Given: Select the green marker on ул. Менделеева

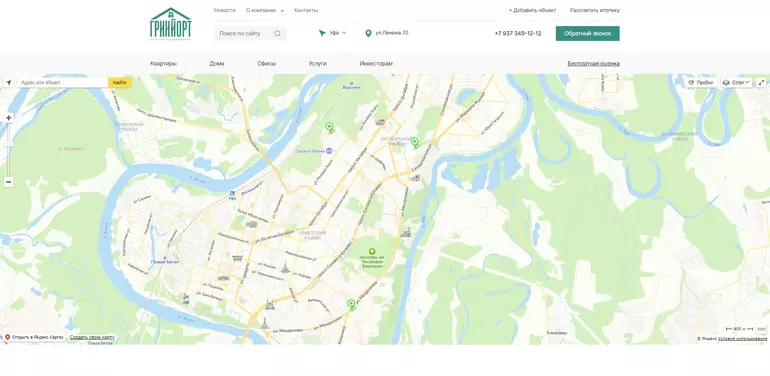Looking at the screenshot, I should (x=351, y=305).
